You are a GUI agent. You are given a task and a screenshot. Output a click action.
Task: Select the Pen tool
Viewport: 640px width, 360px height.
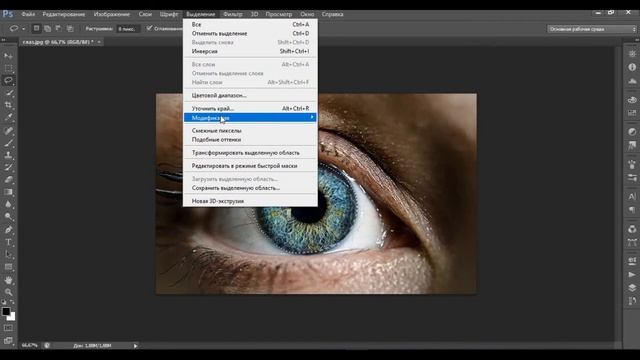tap(8, 230)
